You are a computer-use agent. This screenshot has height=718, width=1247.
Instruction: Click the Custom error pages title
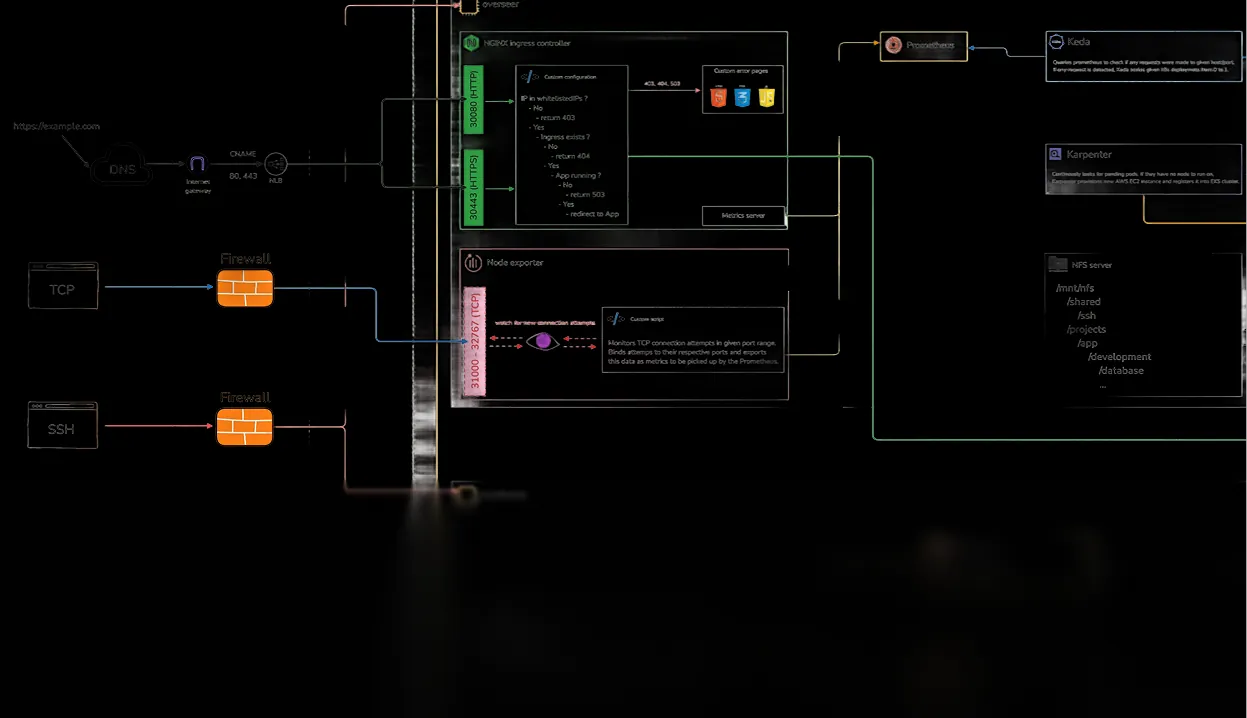tap(741, 71)
